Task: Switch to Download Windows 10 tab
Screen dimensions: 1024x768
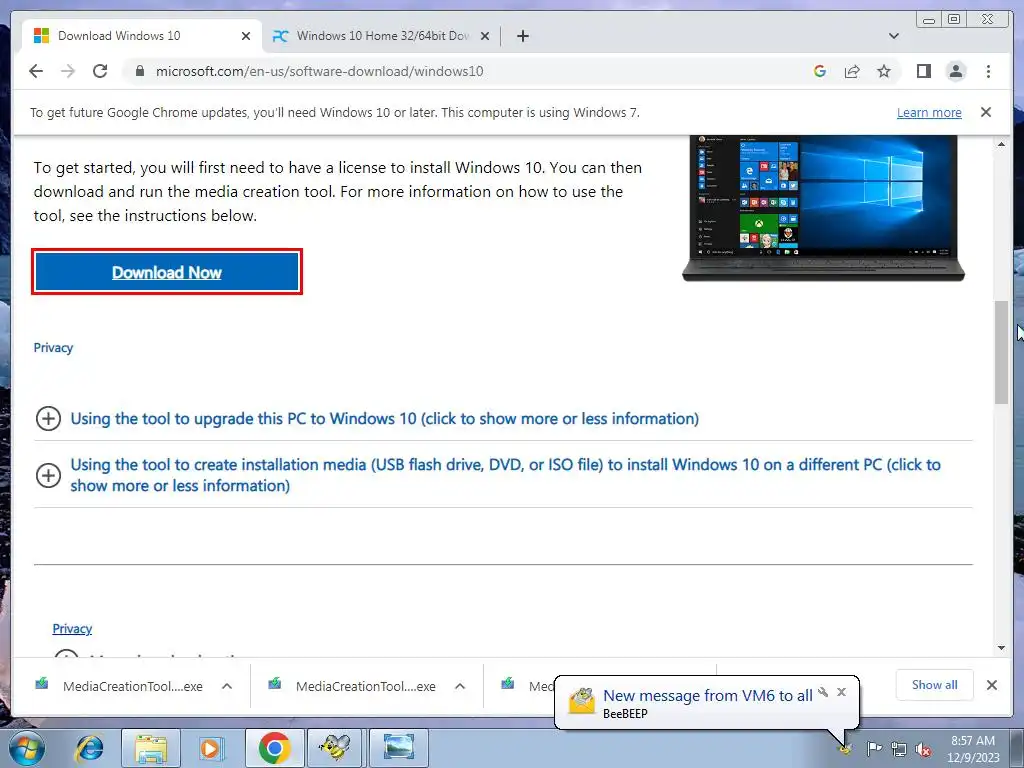Action: pos(142,36)
